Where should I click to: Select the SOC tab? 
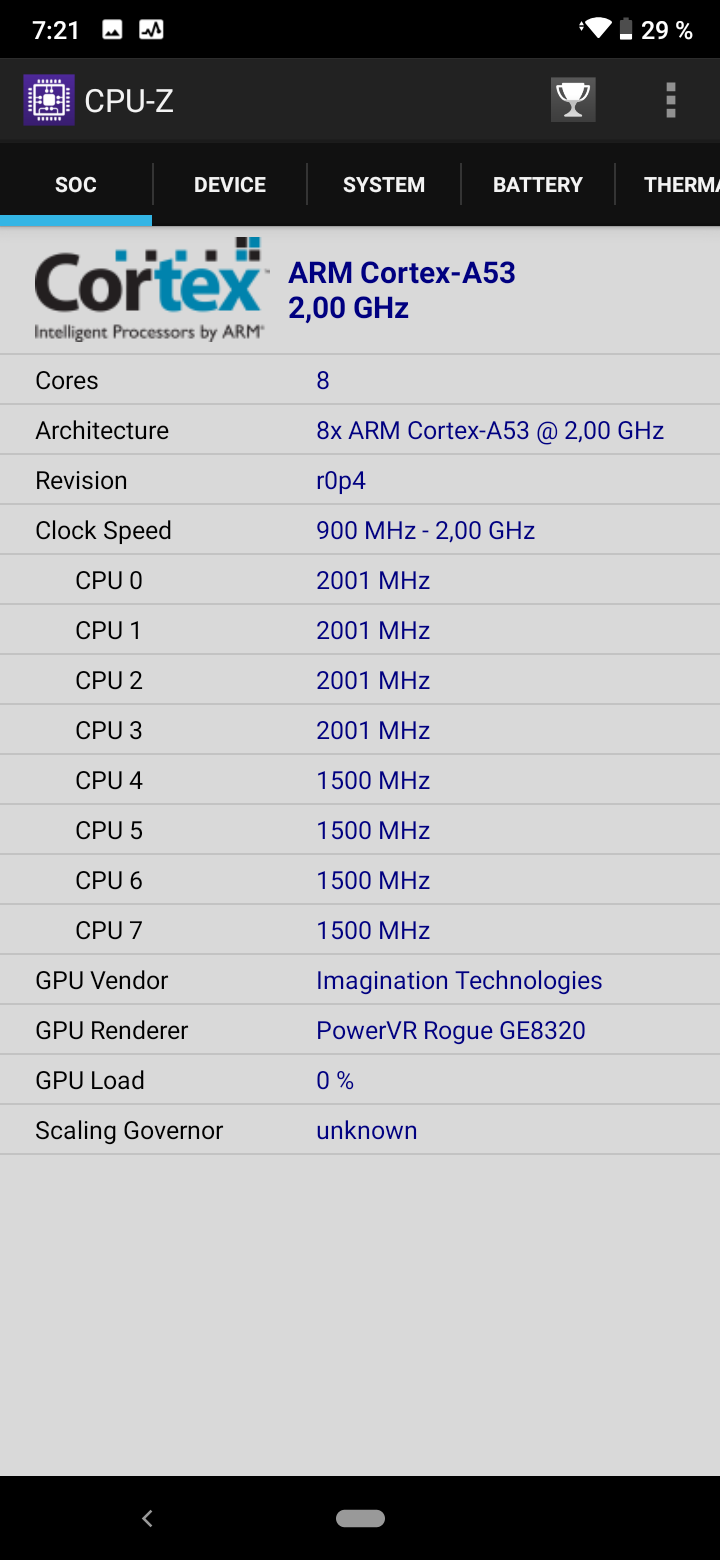[76, 185]
